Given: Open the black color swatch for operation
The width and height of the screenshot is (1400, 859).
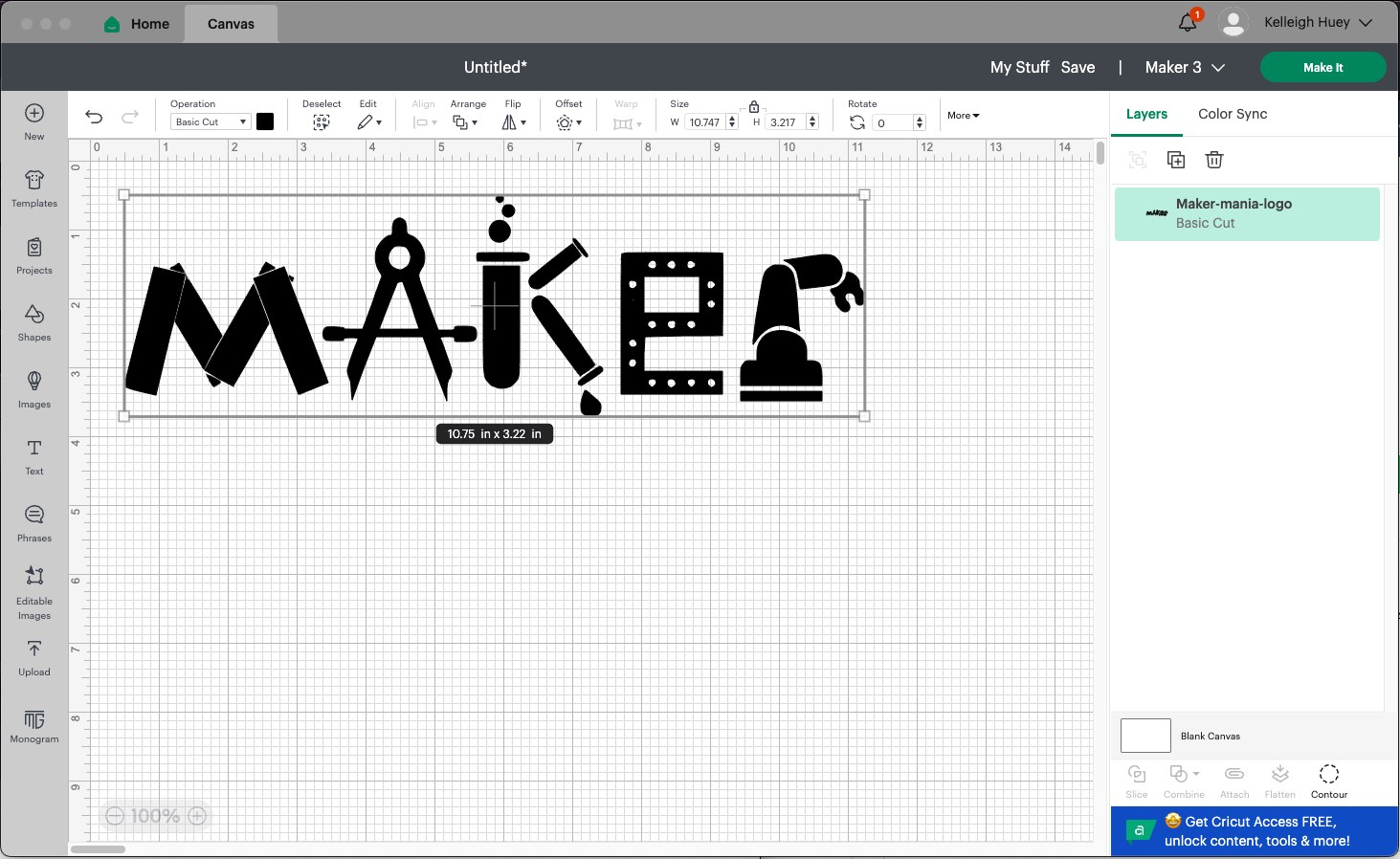Looking at the screenshot, I should point(265,121).
